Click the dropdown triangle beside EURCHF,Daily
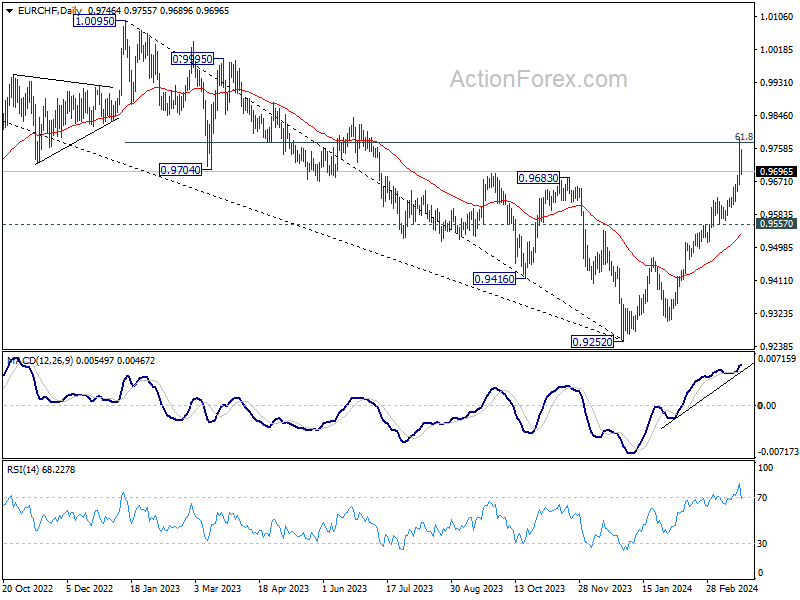This screenshot has width=800, height=600. [x=10, y=10]
